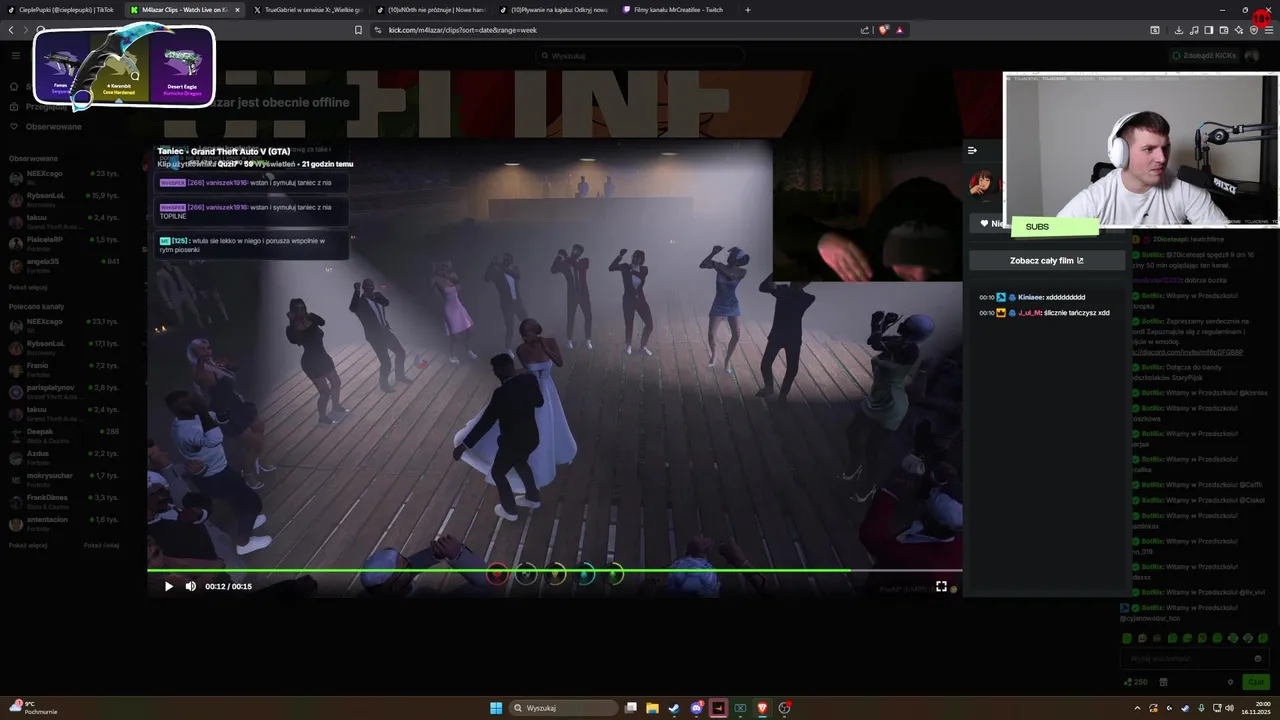
Task: Open Steam from the taskbar
Action: click(674, 708)
